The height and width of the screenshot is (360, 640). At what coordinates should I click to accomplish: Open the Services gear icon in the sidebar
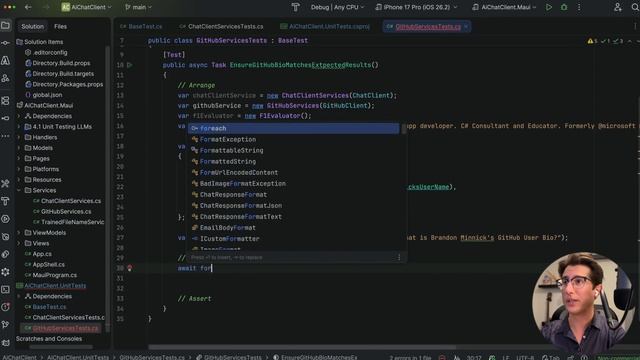pos(5,271)
